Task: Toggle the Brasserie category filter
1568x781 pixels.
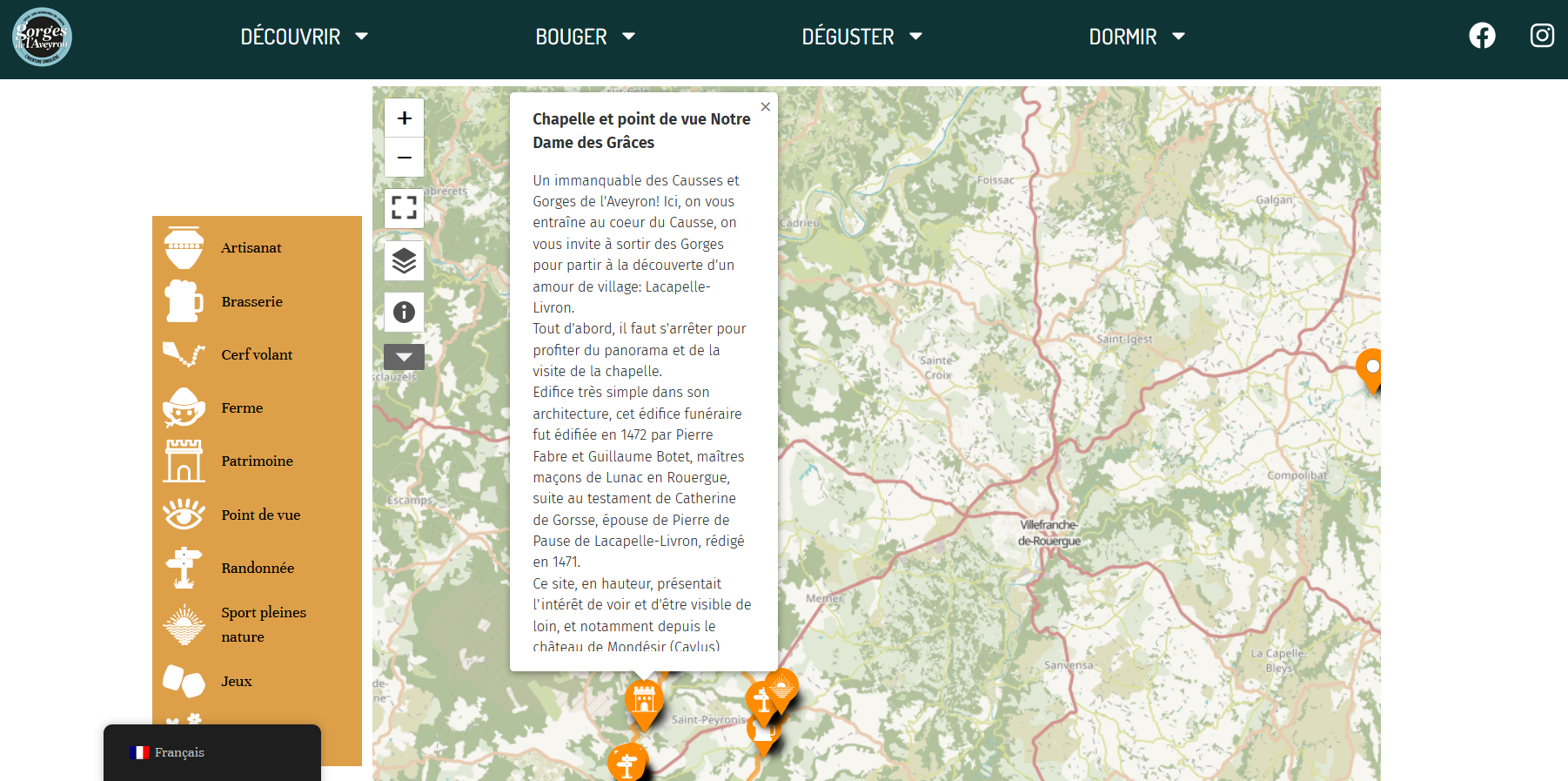Action: [x=251, y=302]
